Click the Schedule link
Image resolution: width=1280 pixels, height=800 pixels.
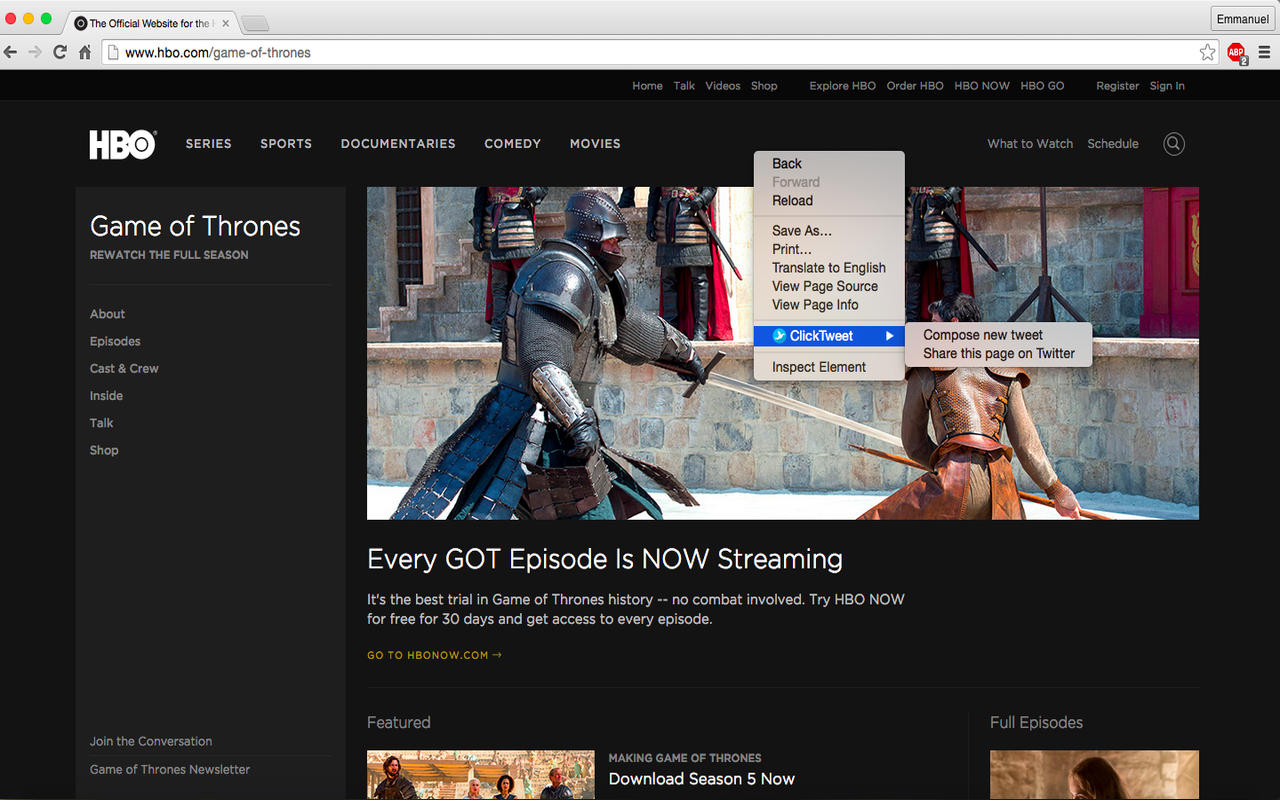pos(1113,144)
